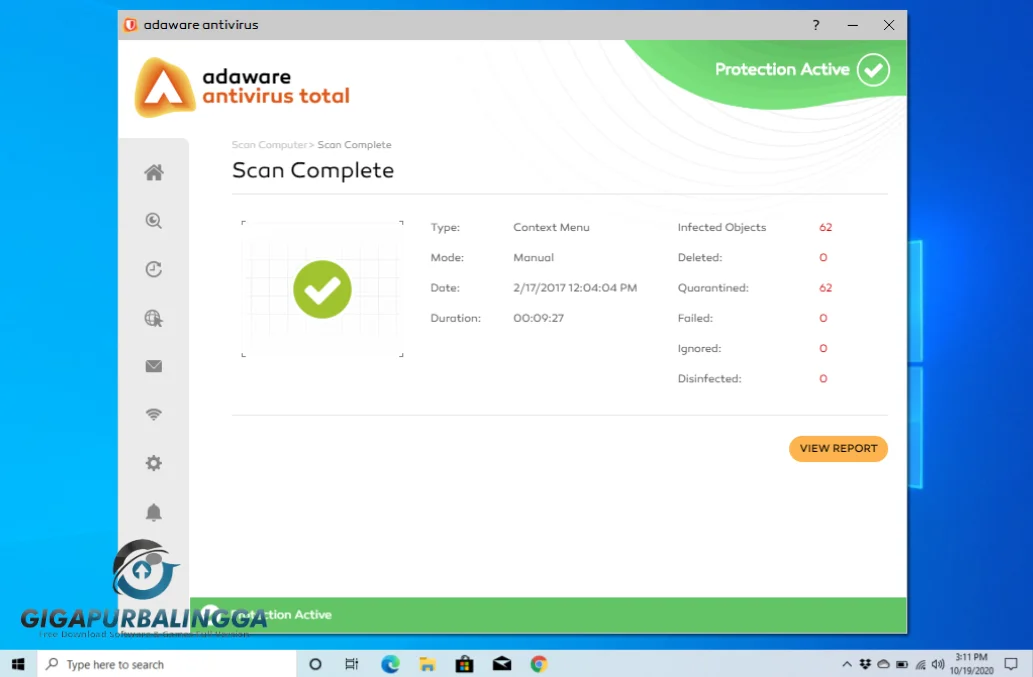Viewport: 1033px width, 677px height.
Task: Click the duration 00:09:27 value
Action: tap(538, 318)
